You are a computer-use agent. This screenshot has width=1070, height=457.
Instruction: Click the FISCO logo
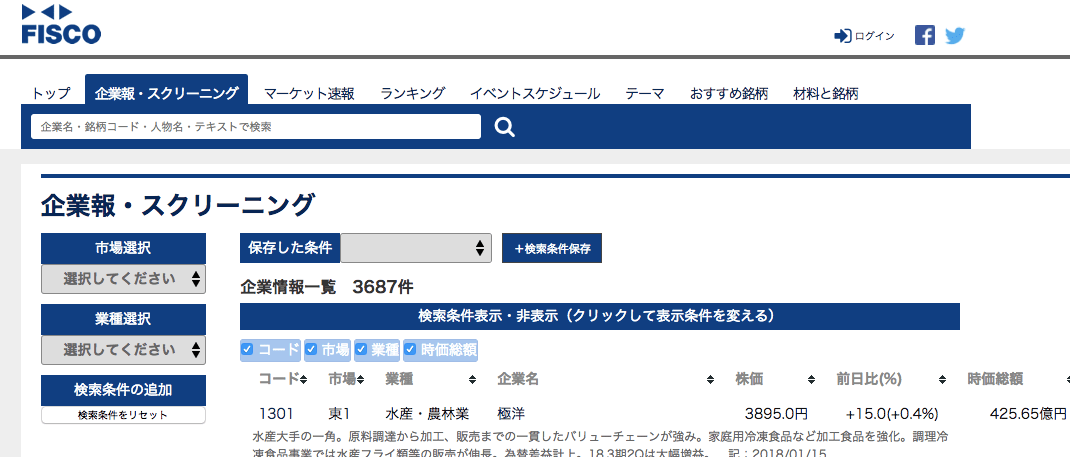[61, 25]
